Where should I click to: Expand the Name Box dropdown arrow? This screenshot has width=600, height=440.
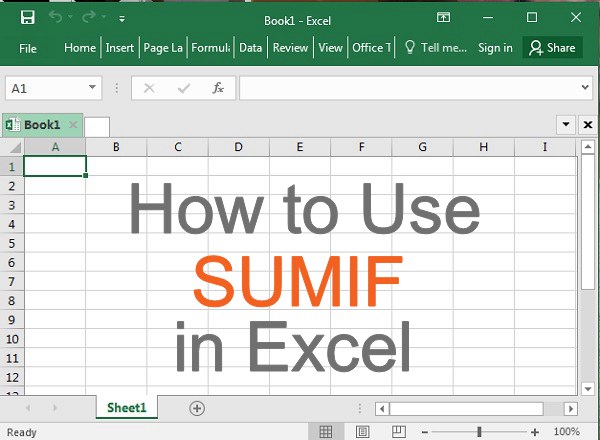pos(92,88)
